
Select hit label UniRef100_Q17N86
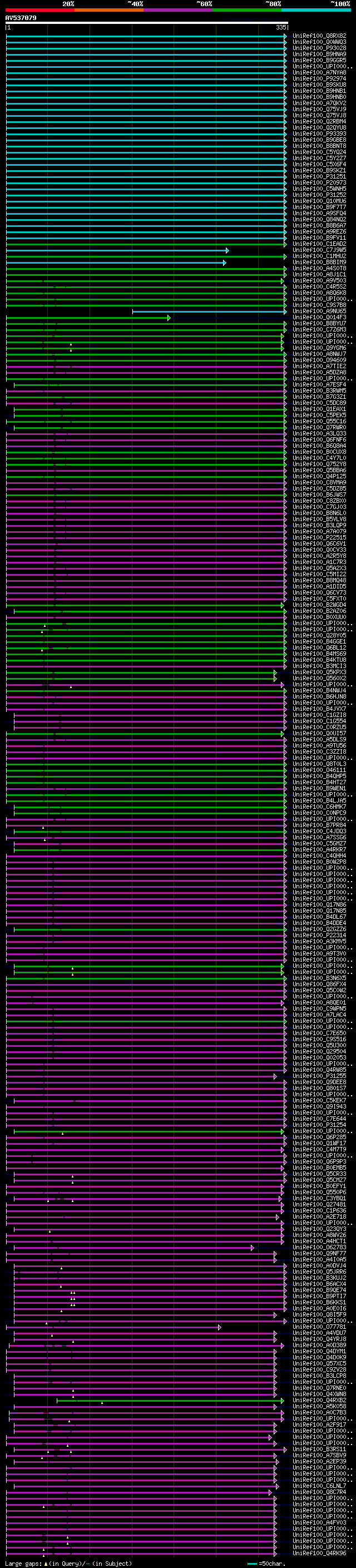319,904
